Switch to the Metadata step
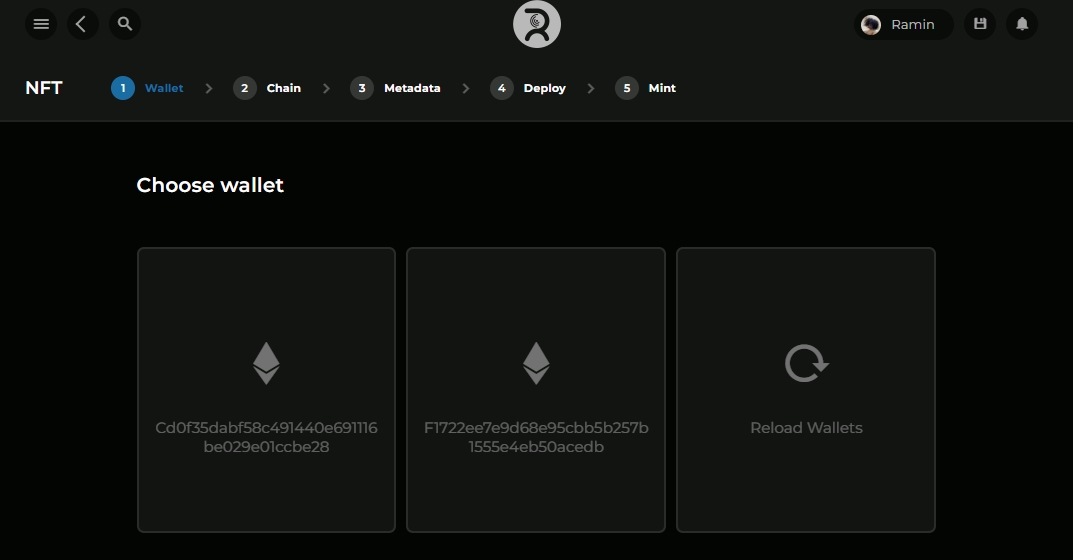 [397, 88]
